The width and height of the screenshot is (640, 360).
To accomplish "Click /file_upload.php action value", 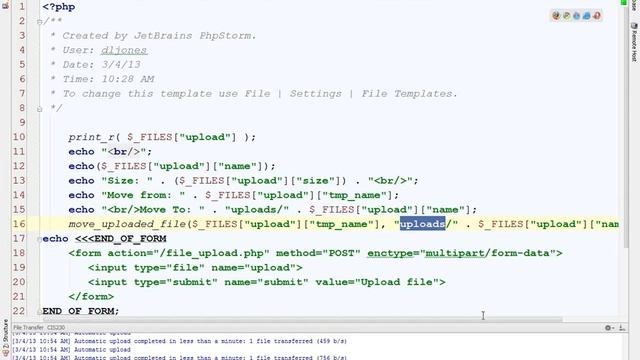I will [x=211, y=253].
